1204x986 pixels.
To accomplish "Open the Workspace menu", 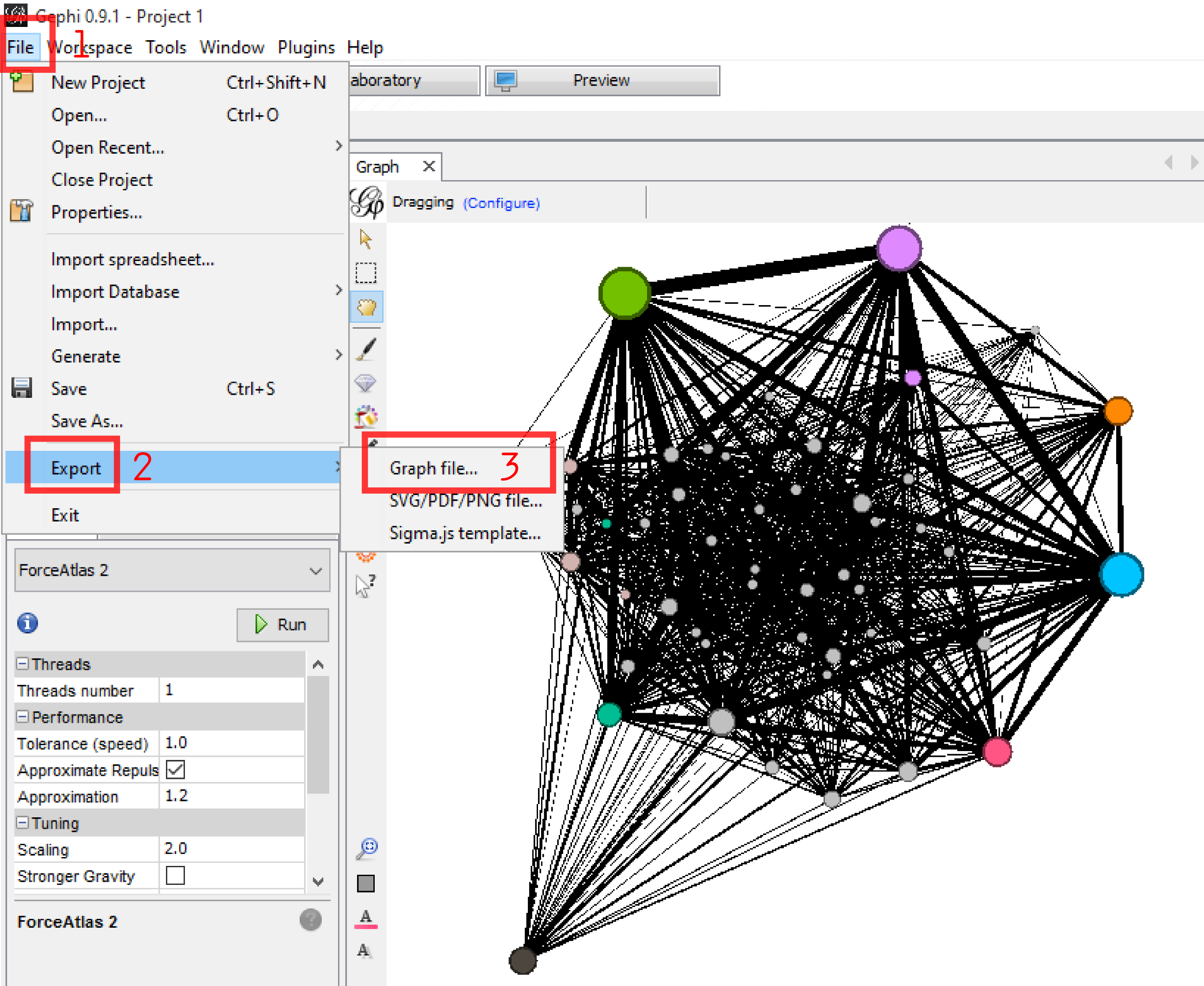I will point(90,47).
